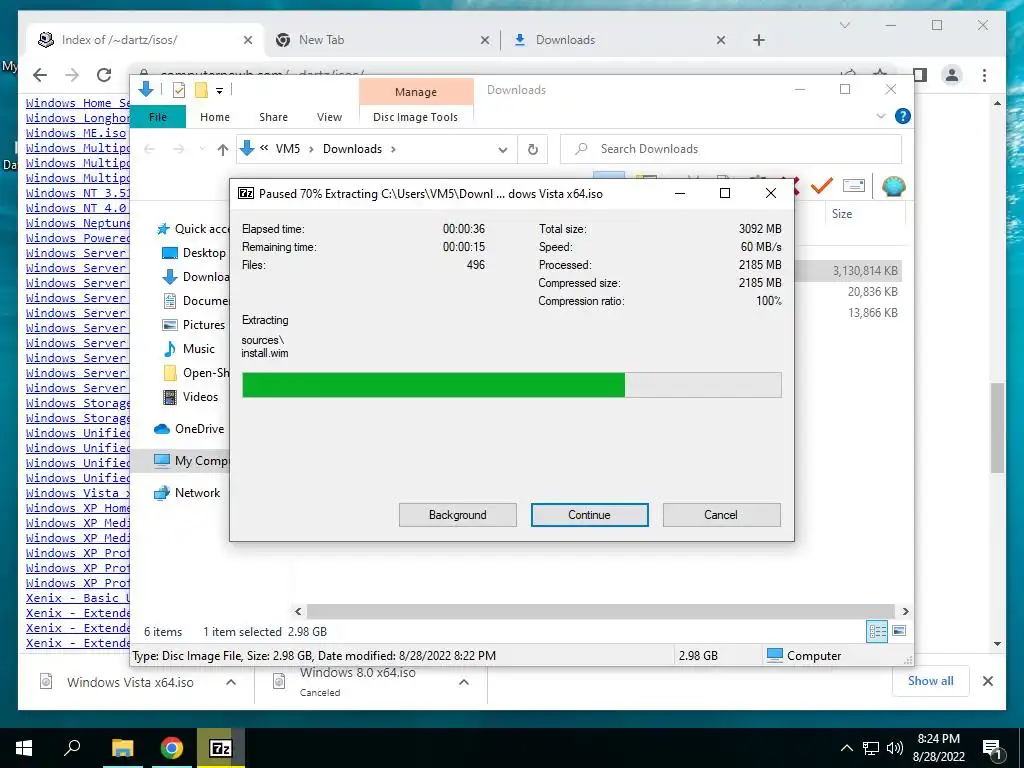Open the Chrome profile icon
Image resolution: width=1024 pixels, height=768 pixels.
[x=952, y=75]
